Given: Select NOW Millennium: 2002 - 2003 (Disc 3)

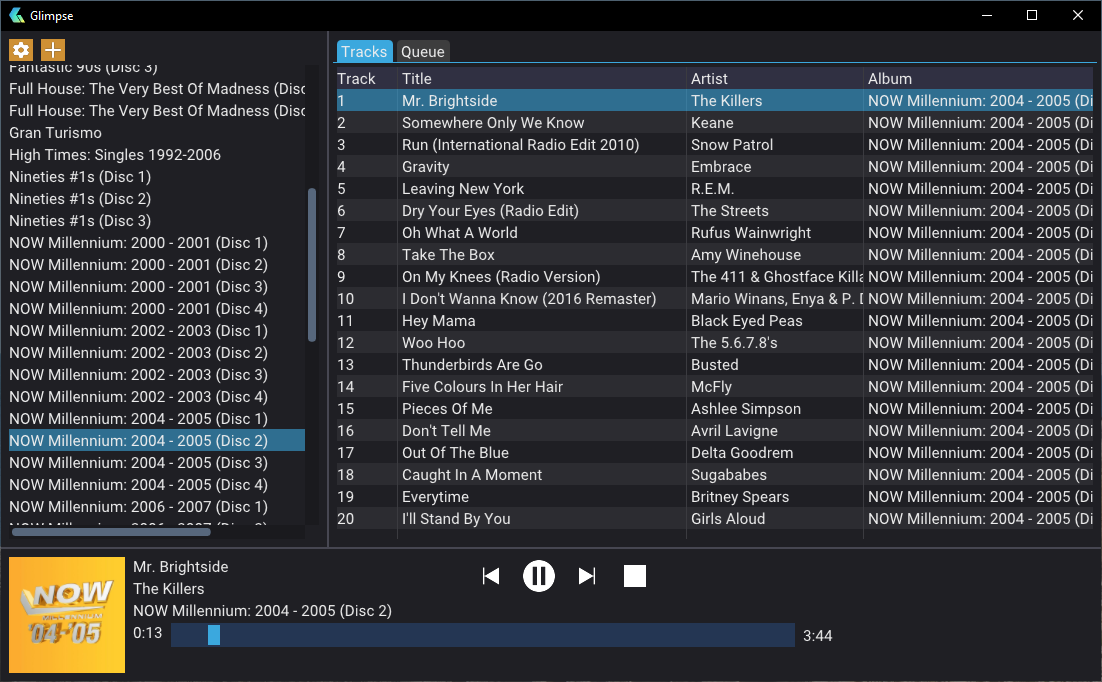Looking at the screenshot, I should tap(157, 375).
